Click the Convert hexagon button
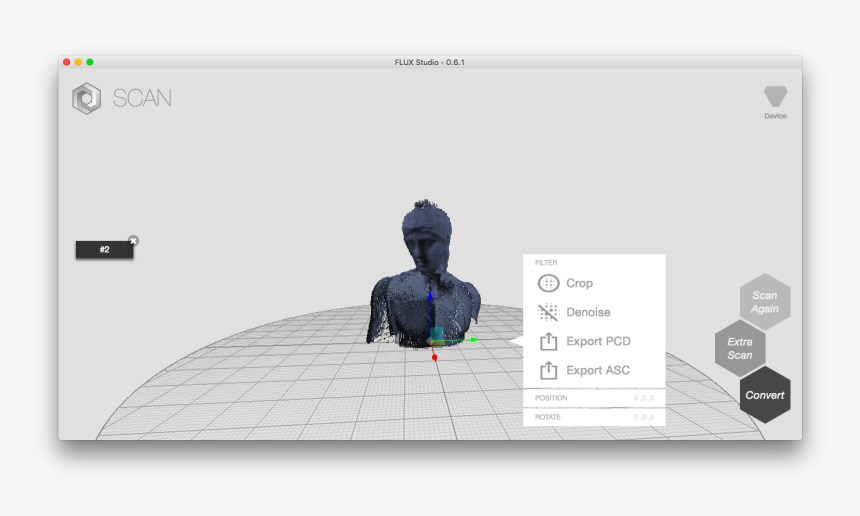 [x=765, y=395]
